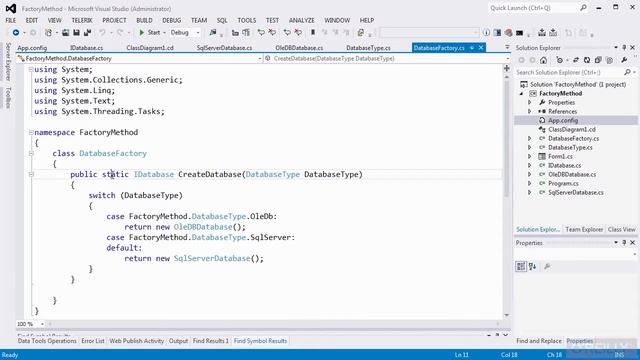Click the Undo toolbar icon
The image size is (640, 360).
(102, 32)
